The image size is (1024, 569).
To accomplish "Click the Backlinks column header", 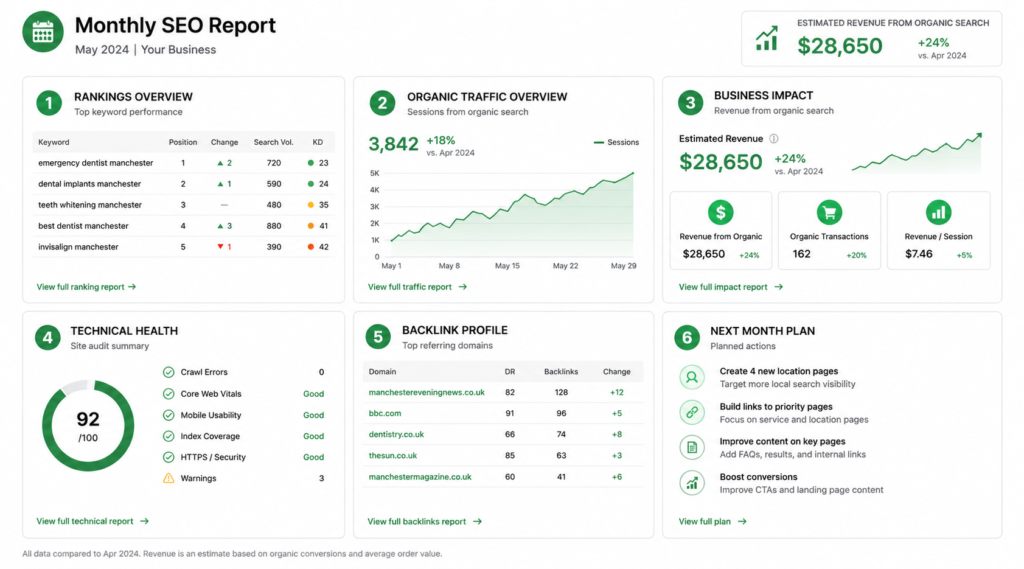I will point(561,372).
